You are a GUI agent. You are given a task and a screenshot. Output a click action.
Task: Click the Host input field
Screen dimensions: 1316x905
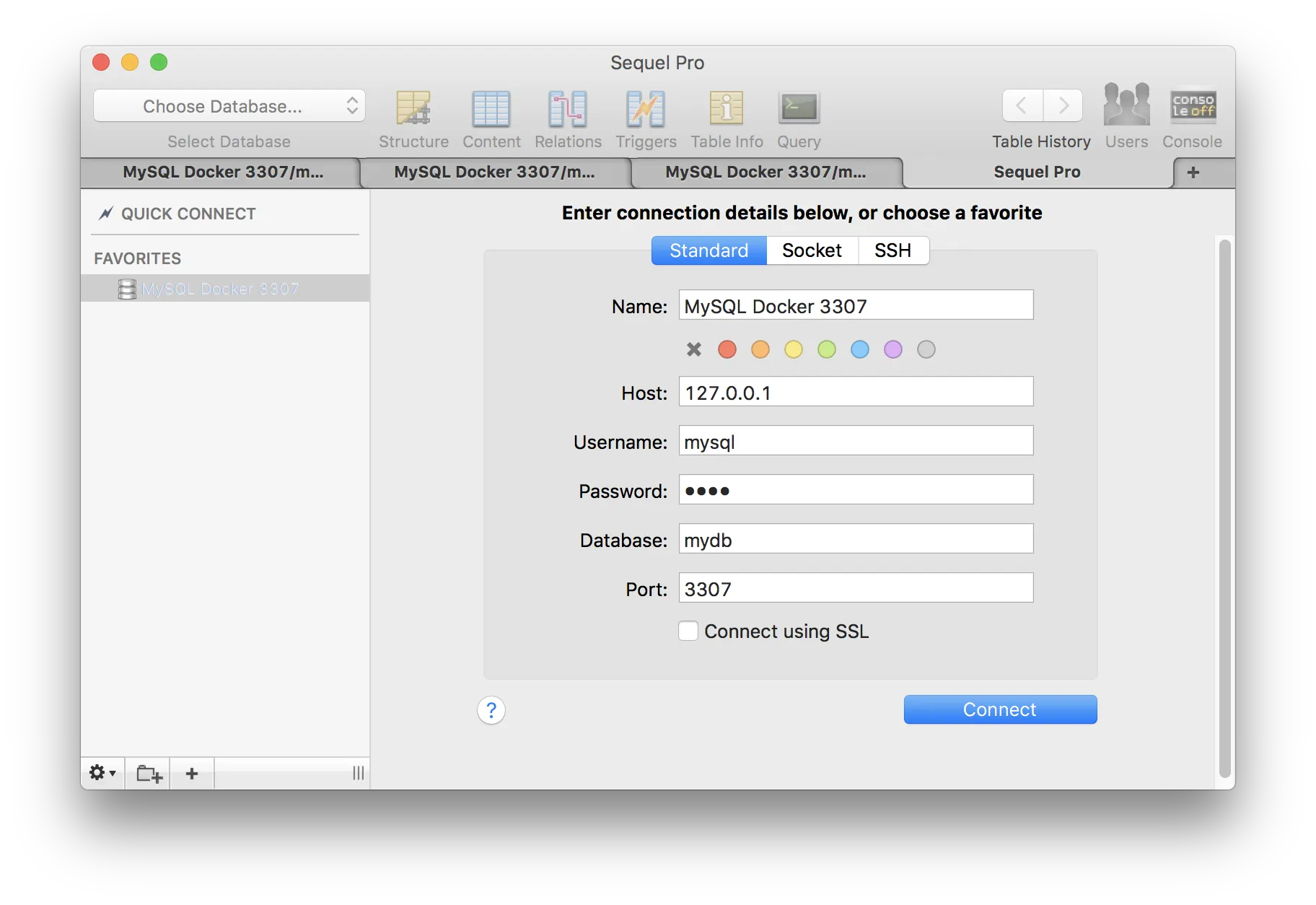click(x=856, y=392)
